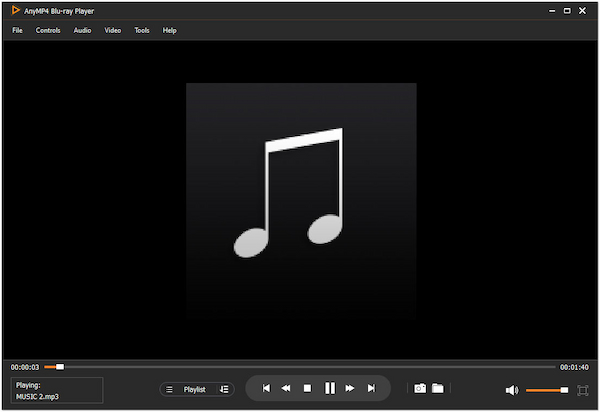Open the snapshot folder icon

438,388
